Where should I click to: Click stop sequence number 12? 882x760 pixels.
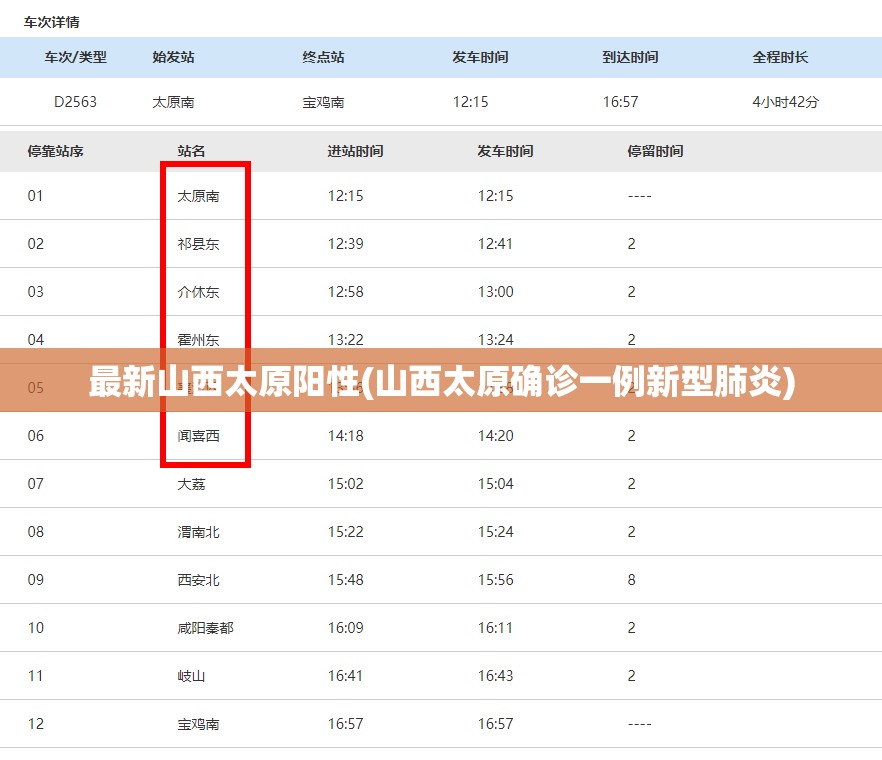click(35, 723)
